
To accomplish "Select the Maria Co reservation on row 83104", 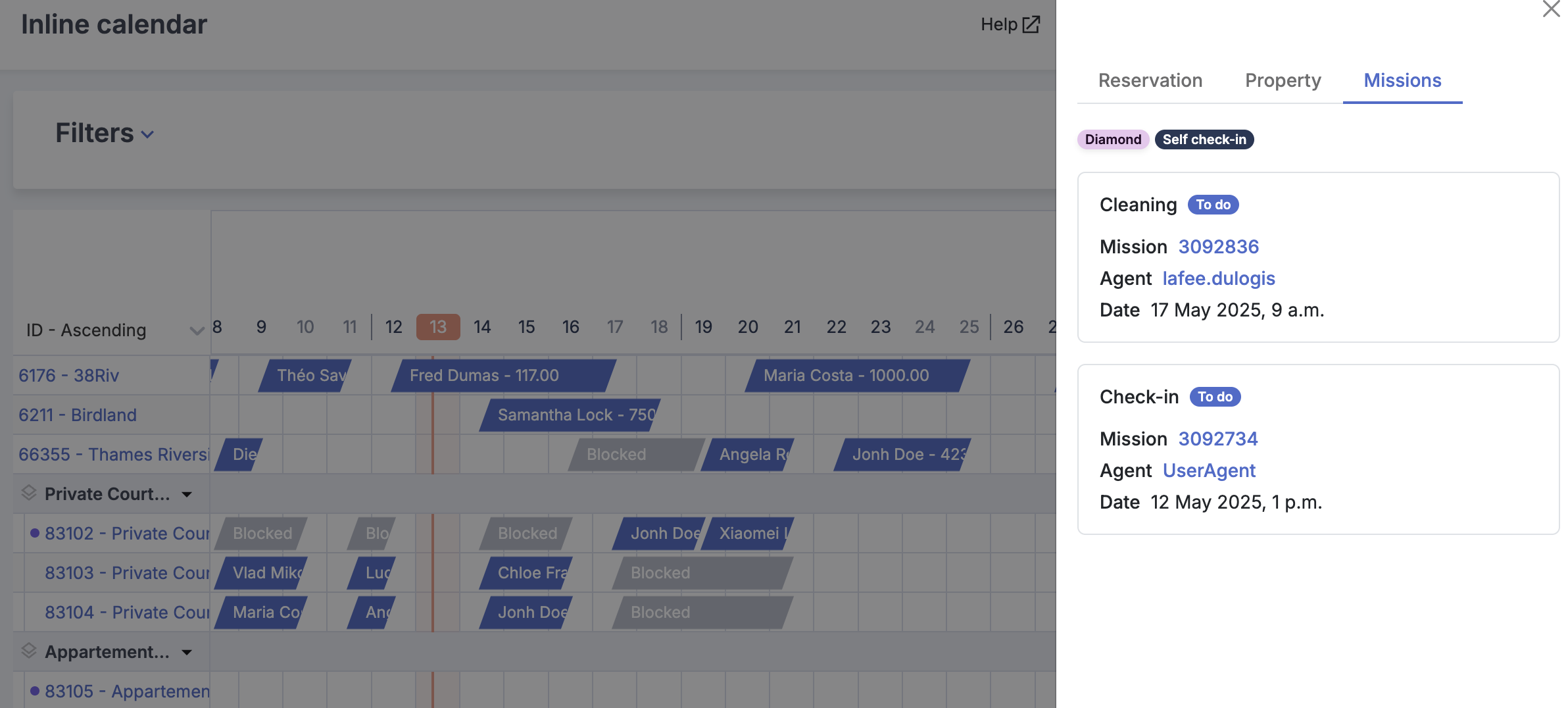I will coord(260,613).
